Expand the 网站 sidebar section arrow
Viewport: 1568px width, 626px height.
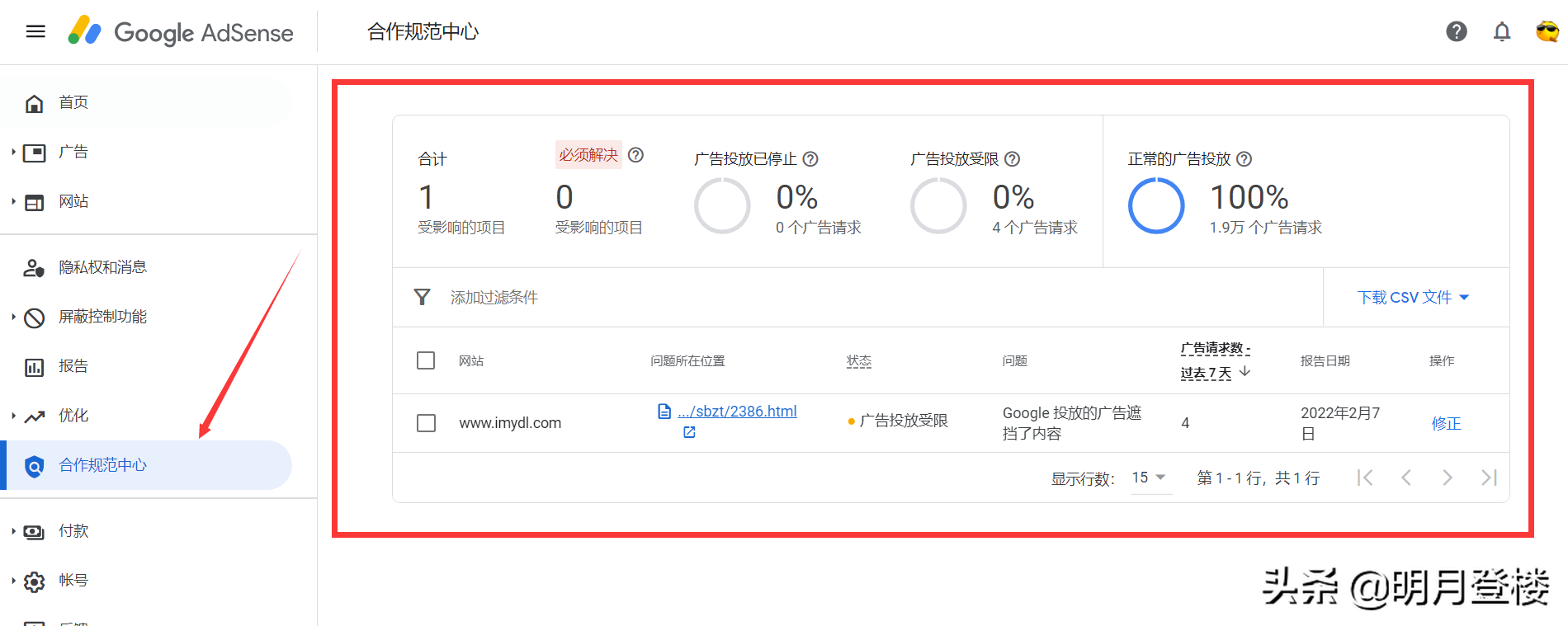point(13,201)
